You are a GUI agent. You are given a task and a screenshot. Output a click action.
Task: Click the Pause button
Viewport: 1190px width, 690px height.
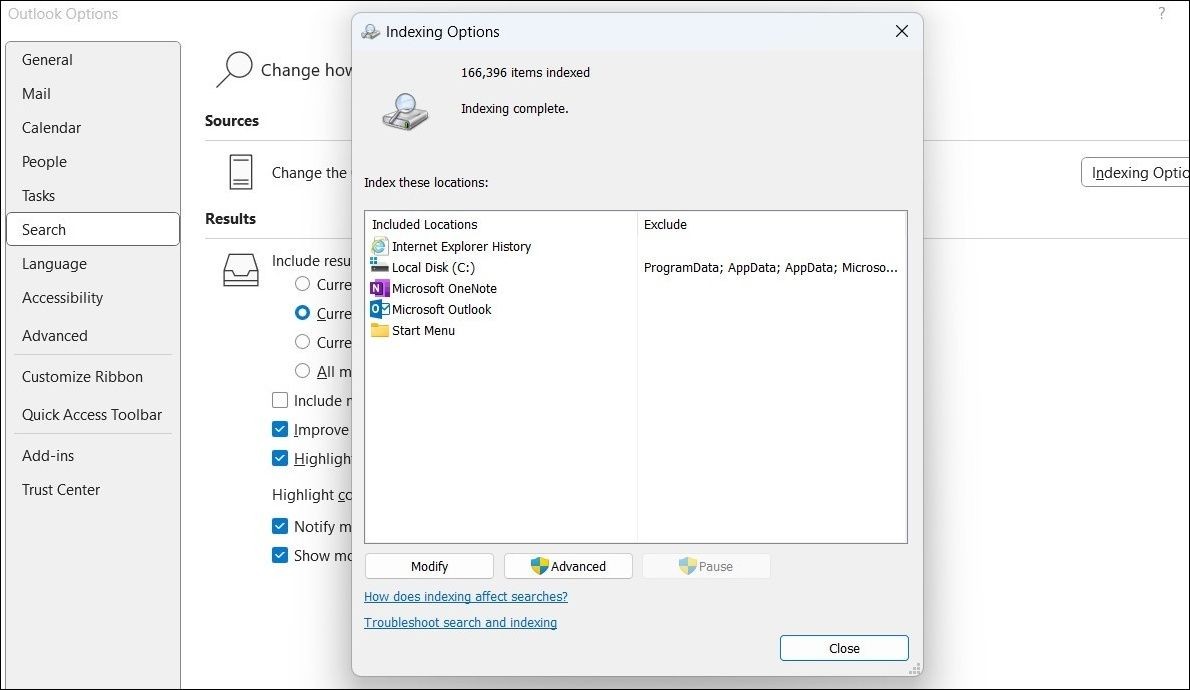(x=707, y=566)
